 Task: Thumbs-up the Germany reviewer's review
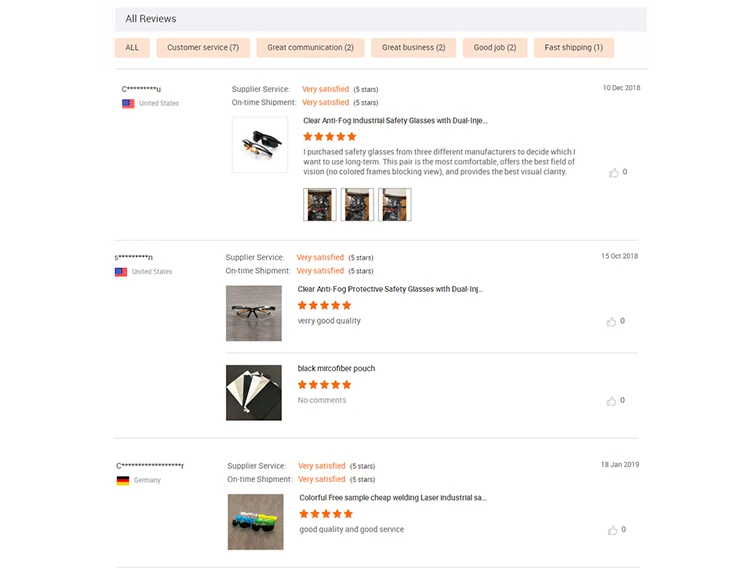point(613,530)
